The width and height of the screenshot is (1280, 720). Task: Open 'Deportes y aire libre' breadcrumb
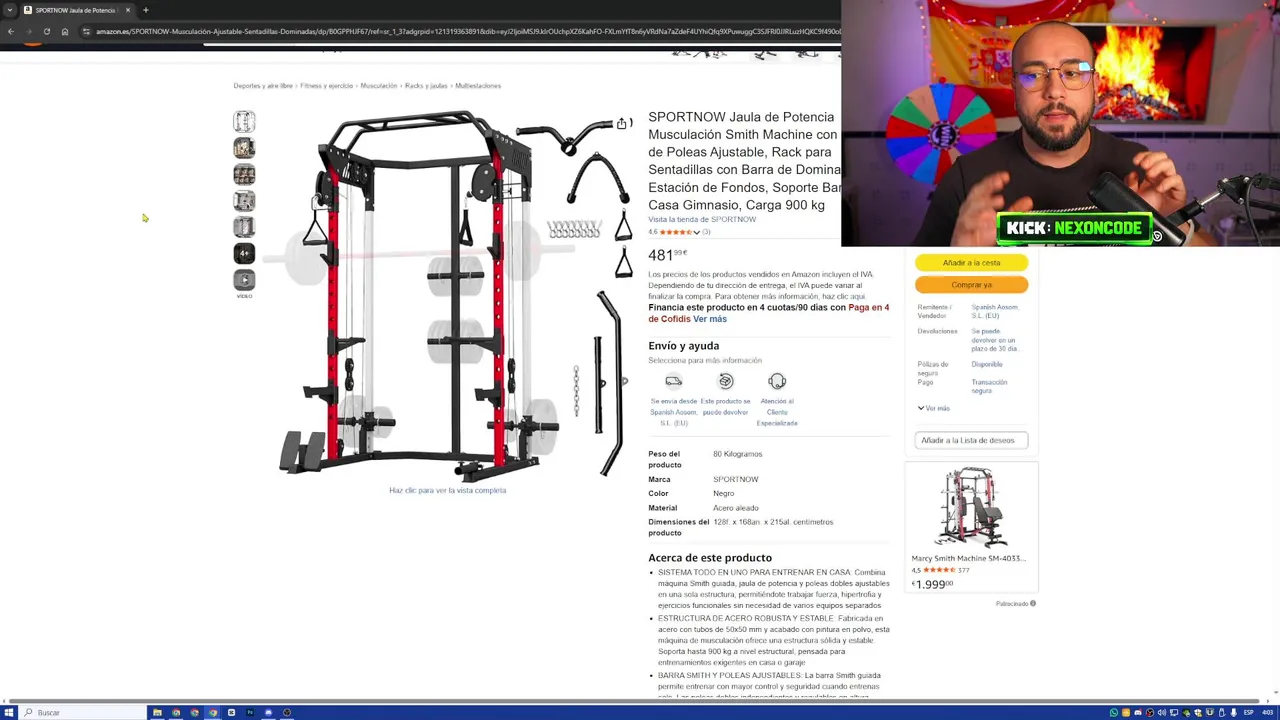click(x=263, y=85)
